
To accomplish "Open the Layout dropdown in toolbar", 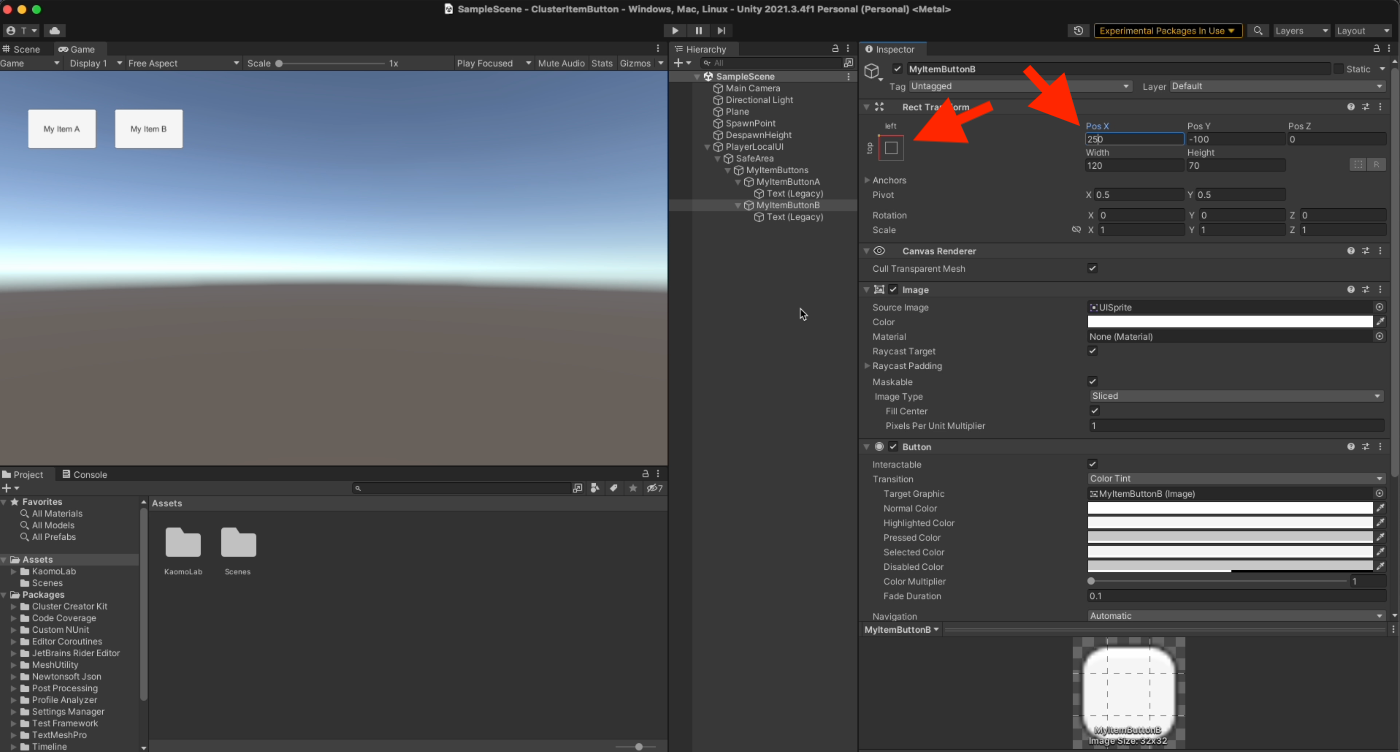I will 1363,31.
